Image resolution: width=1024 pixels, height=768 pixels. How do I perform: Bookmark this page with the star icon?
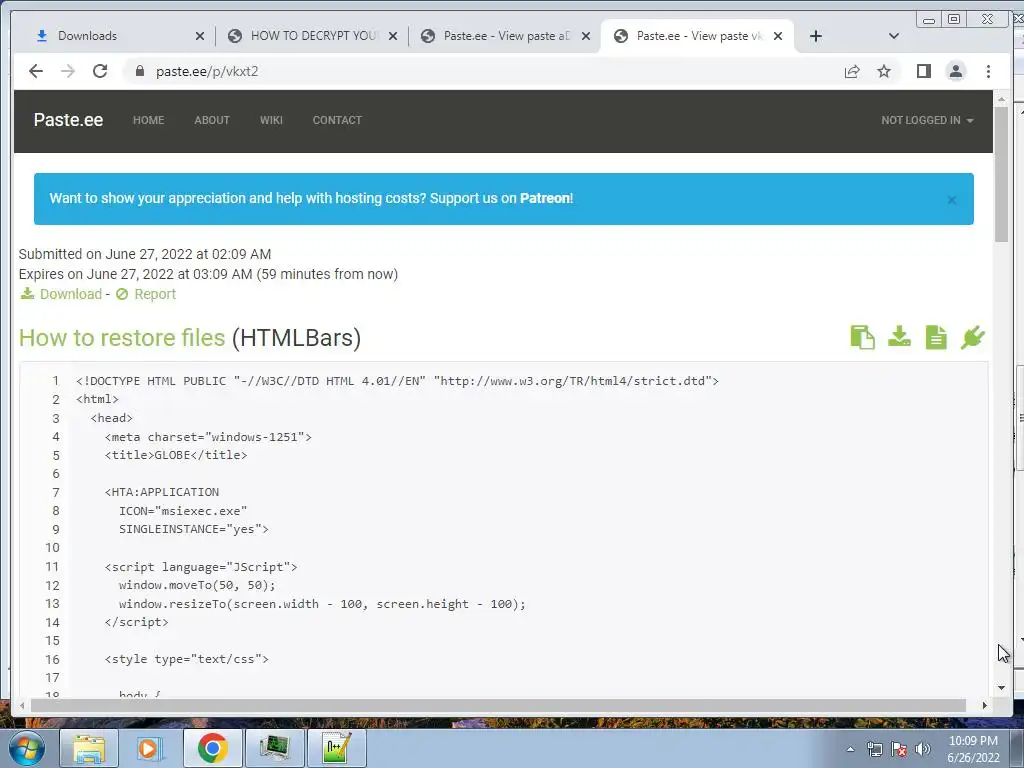click(x=884, y=71)
